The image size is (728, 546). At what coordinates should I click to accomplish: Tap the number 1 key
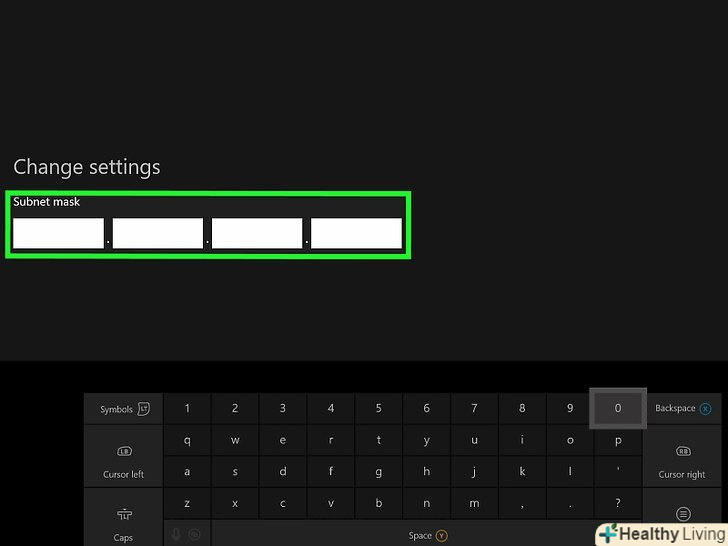(187, 408)
